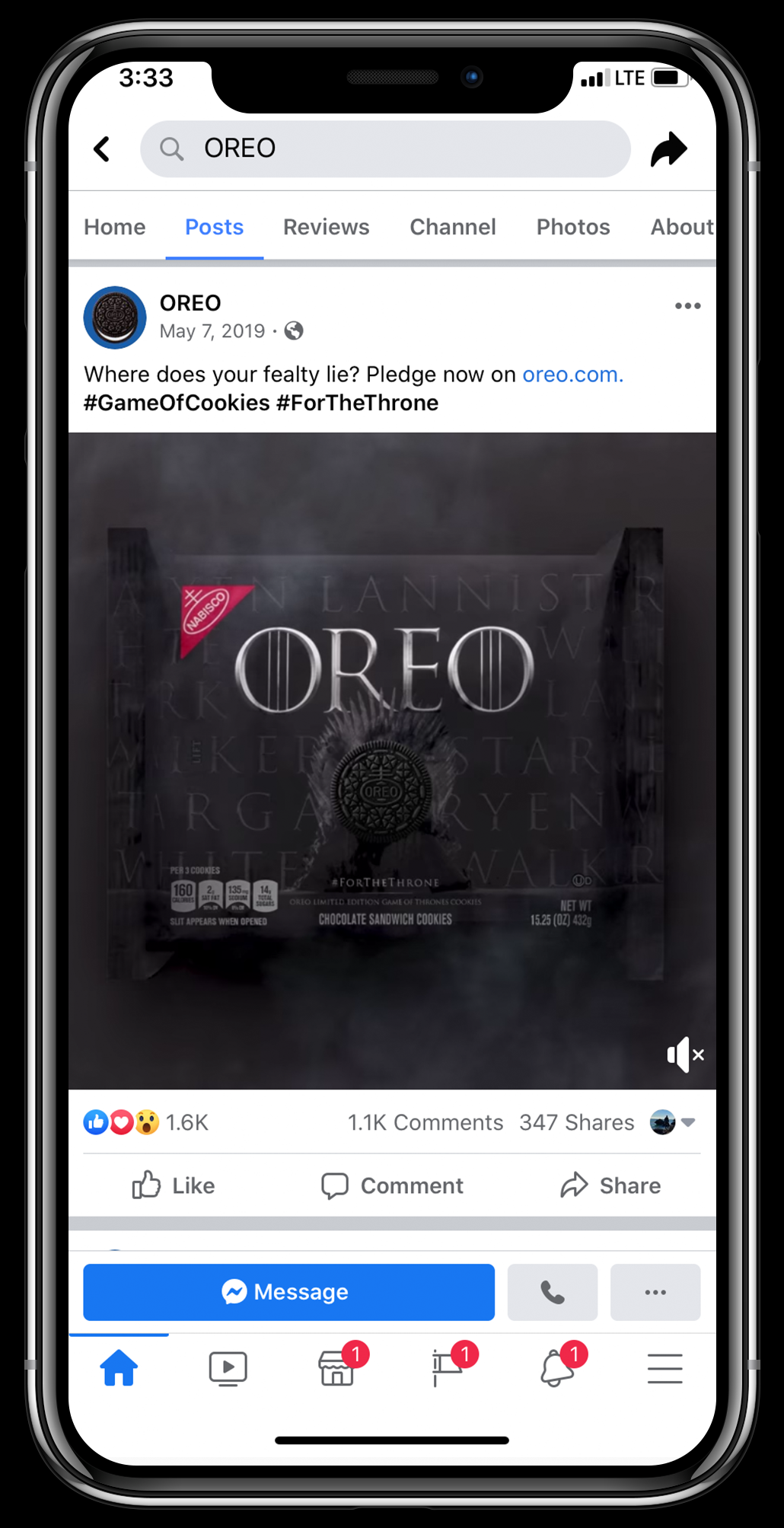
Task: Tap the Game of Thrones OREO video
Action: [x=392, y=761]
